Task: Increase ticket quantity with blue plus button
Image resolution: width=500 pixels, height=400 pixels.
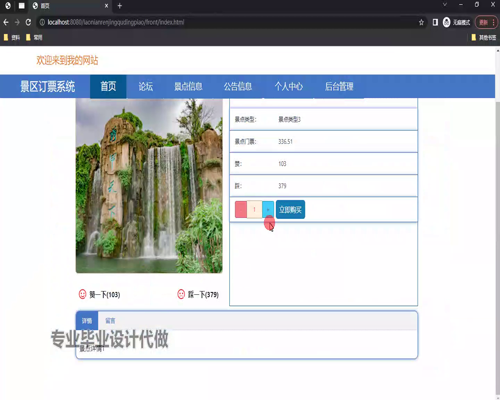Action: 268,209
